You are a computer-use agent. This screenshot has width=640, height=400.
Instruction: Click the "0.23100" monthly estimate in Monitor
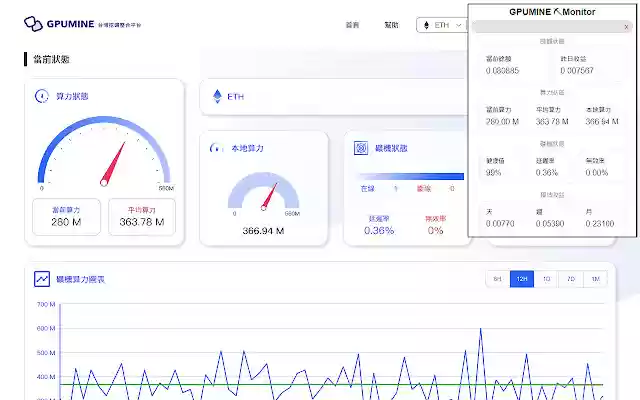(600, 224)
